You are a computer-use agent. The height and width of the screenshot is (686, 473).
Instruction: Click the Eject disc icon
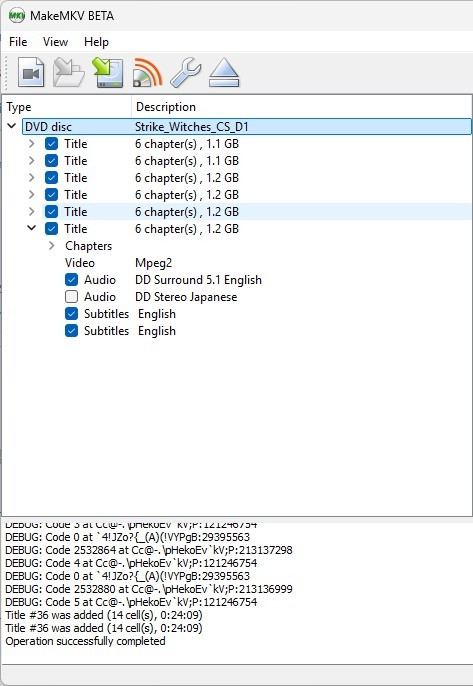point(224,72)
